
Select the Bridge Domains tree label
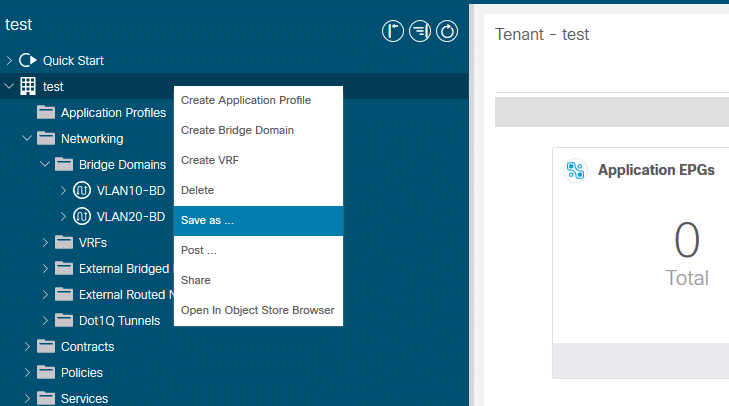(122, 165)
